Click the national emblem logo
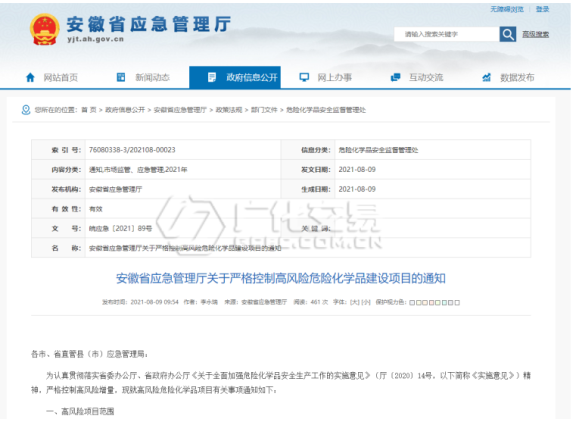This screenshot has height=422, width=576. (44, 29)
